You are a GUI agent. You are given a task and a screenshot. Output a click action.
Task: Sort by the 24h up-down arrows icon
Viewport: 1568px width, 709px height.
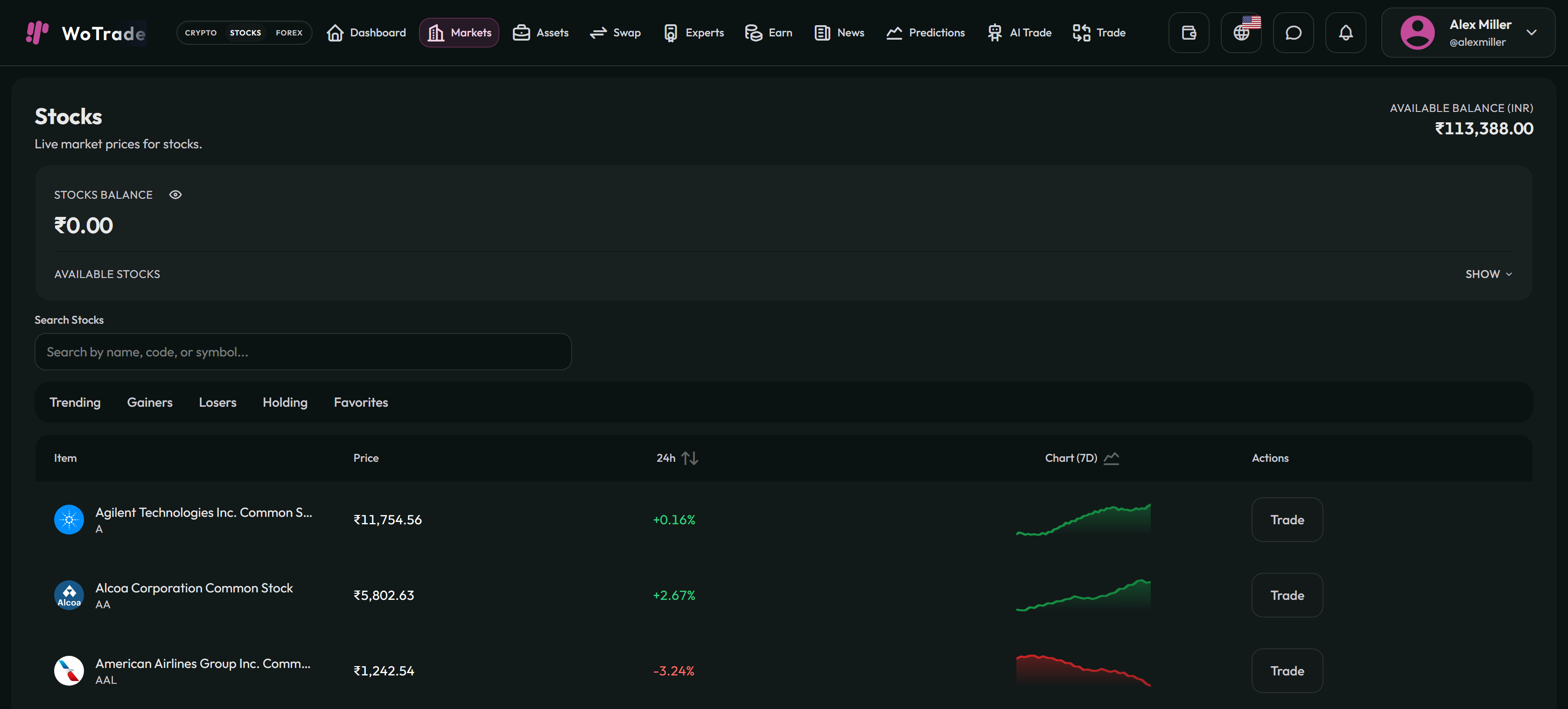(690, 458)
